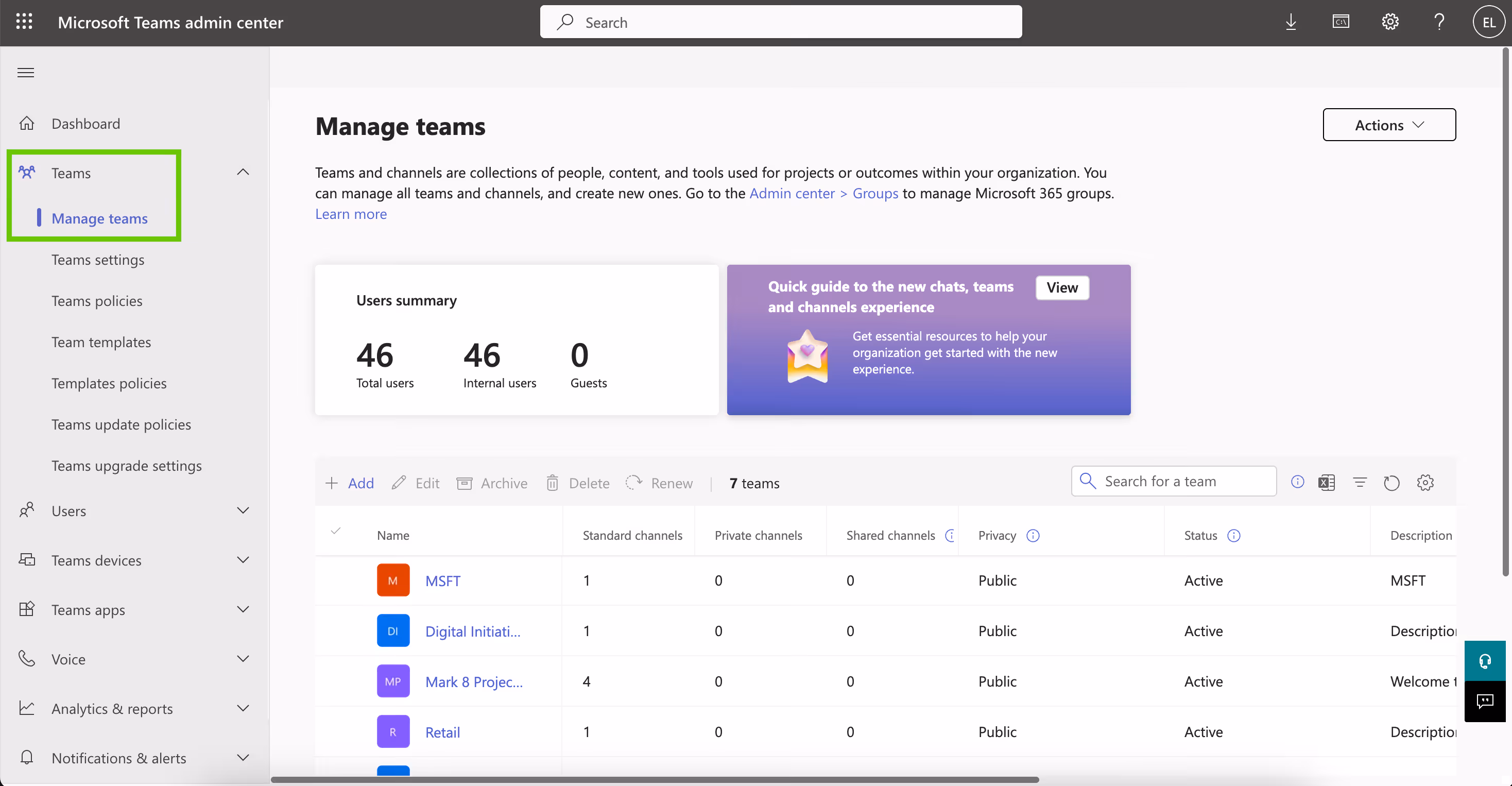Open the Actions dropdown
1512x786 pixels.
click(1389, 125)
